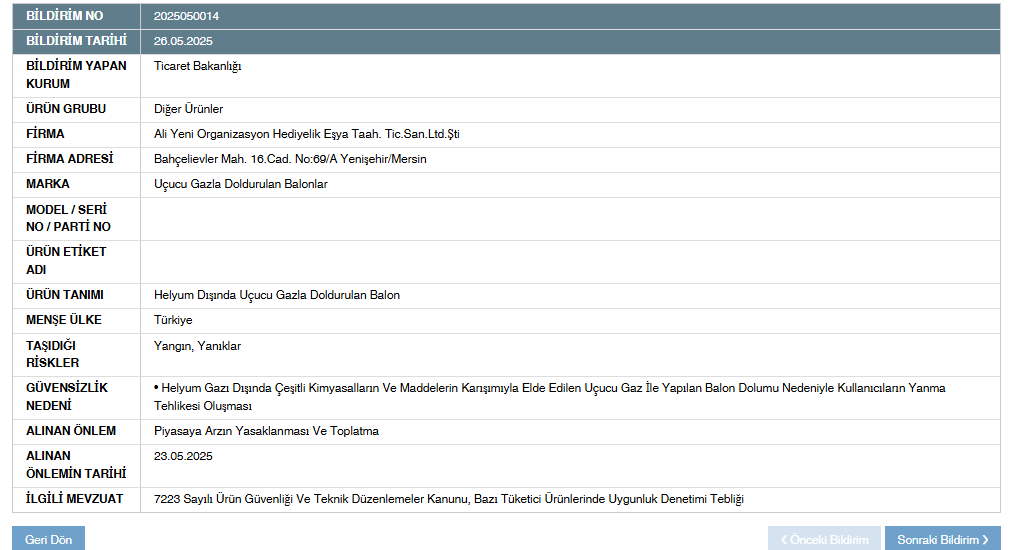Select the measure date 23.05.2025
The image size is (1010, 550).
click(x=183, y=456)
